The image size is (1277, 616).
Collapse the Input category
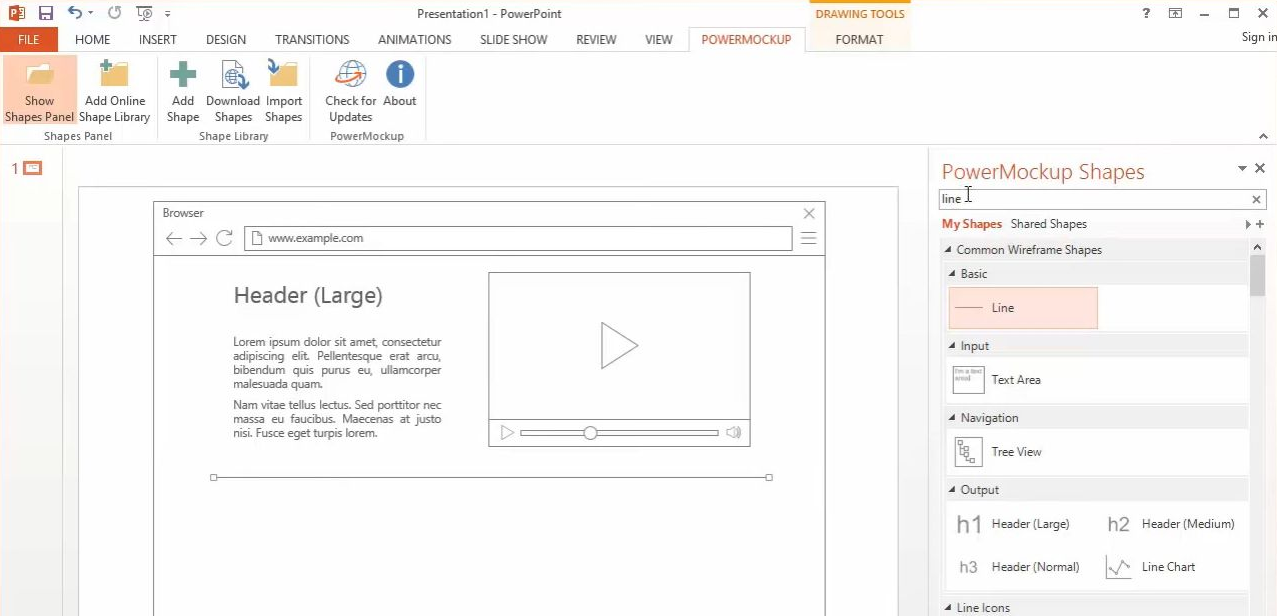[x=952, y=346]
